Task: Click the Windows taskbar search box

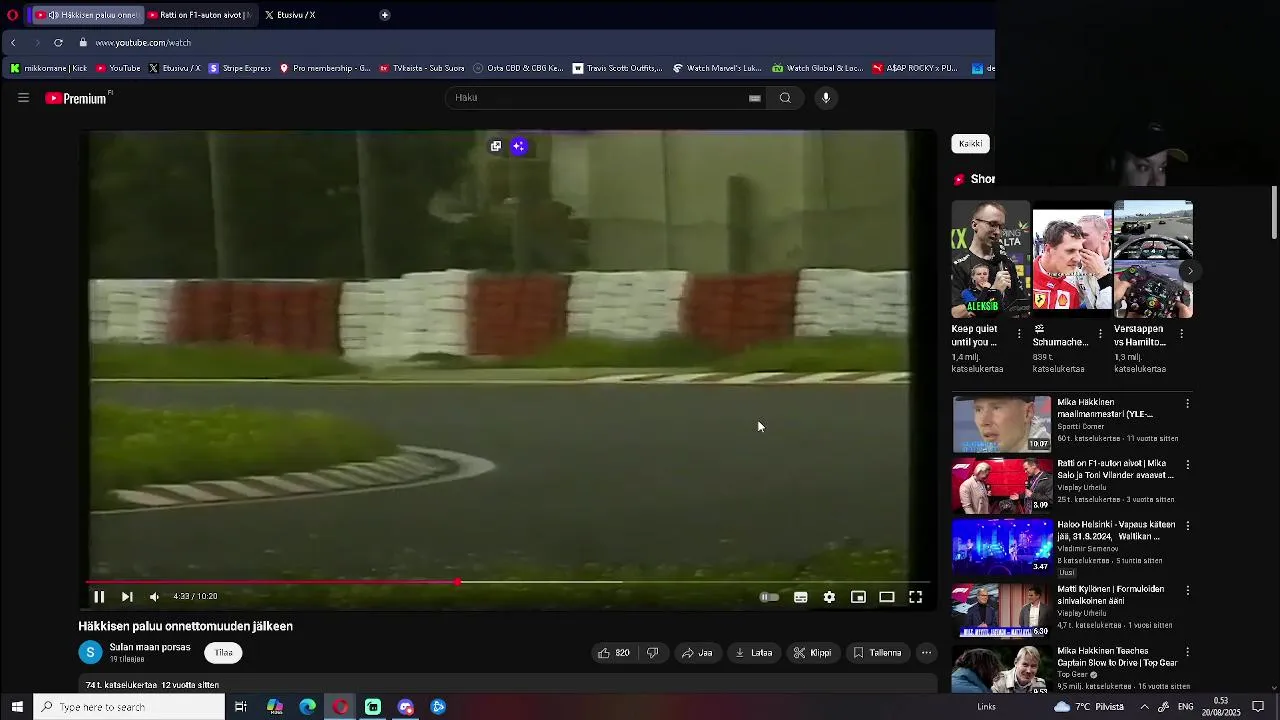Action: 129,707
